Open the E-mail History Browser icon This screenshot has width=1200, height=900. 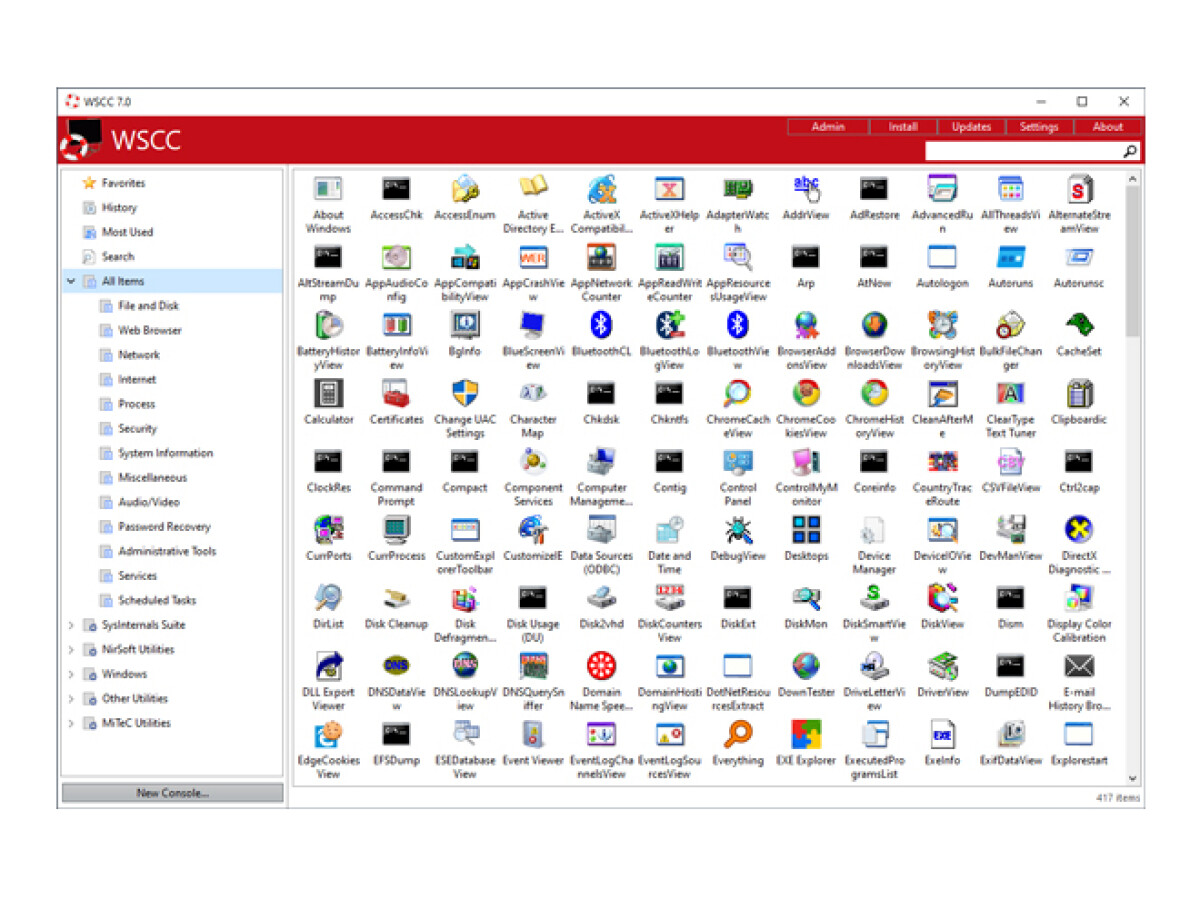[1079, 666]
